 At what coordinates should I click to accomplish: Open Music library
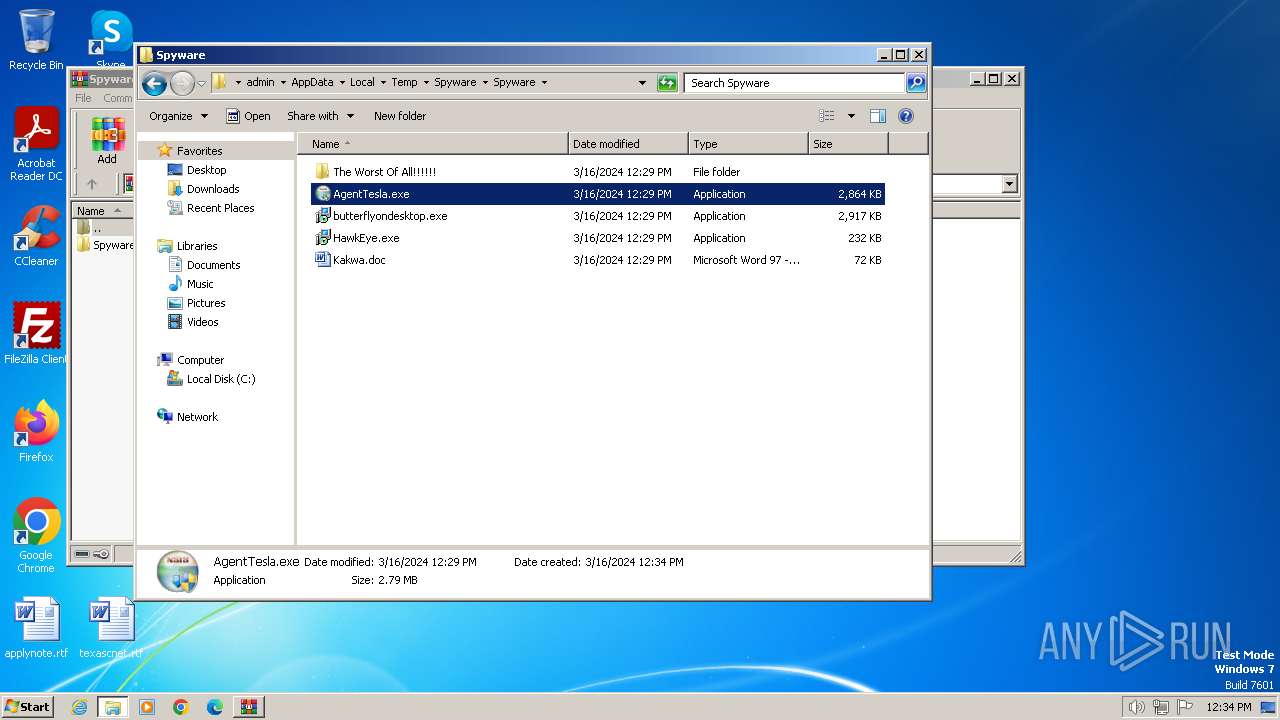(x=200, y=284)
